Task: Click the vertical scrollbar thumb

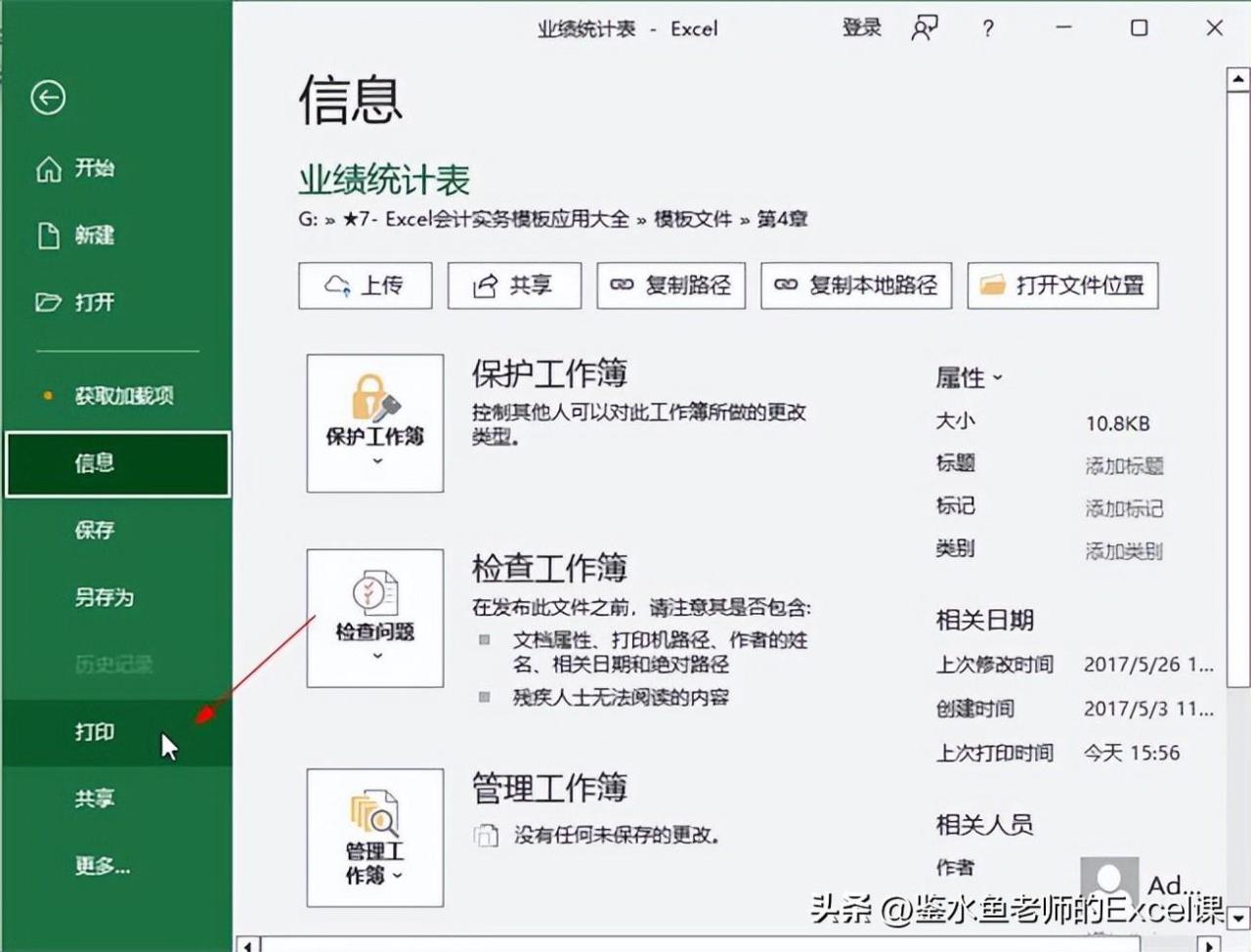Action: pos(1237,389)
